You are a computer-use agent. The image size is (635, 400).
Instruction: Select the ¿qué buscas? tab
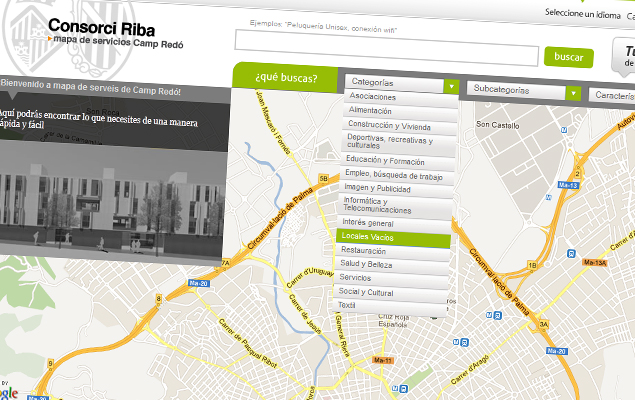pyautogui.click(x=286, y=77)
